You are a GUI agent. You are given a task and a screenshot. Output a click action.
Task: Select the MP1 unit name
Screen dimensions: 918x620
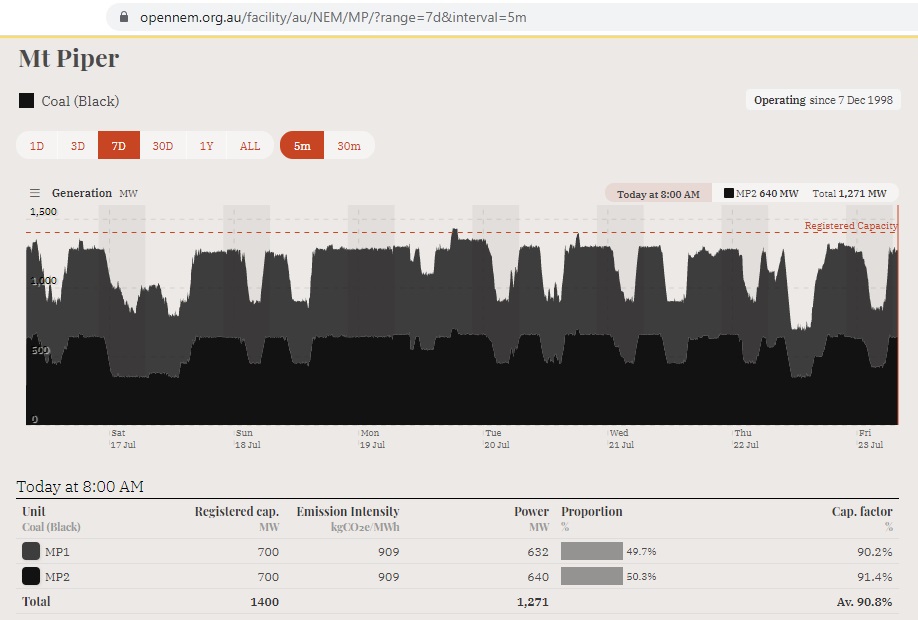coord(57,552)
